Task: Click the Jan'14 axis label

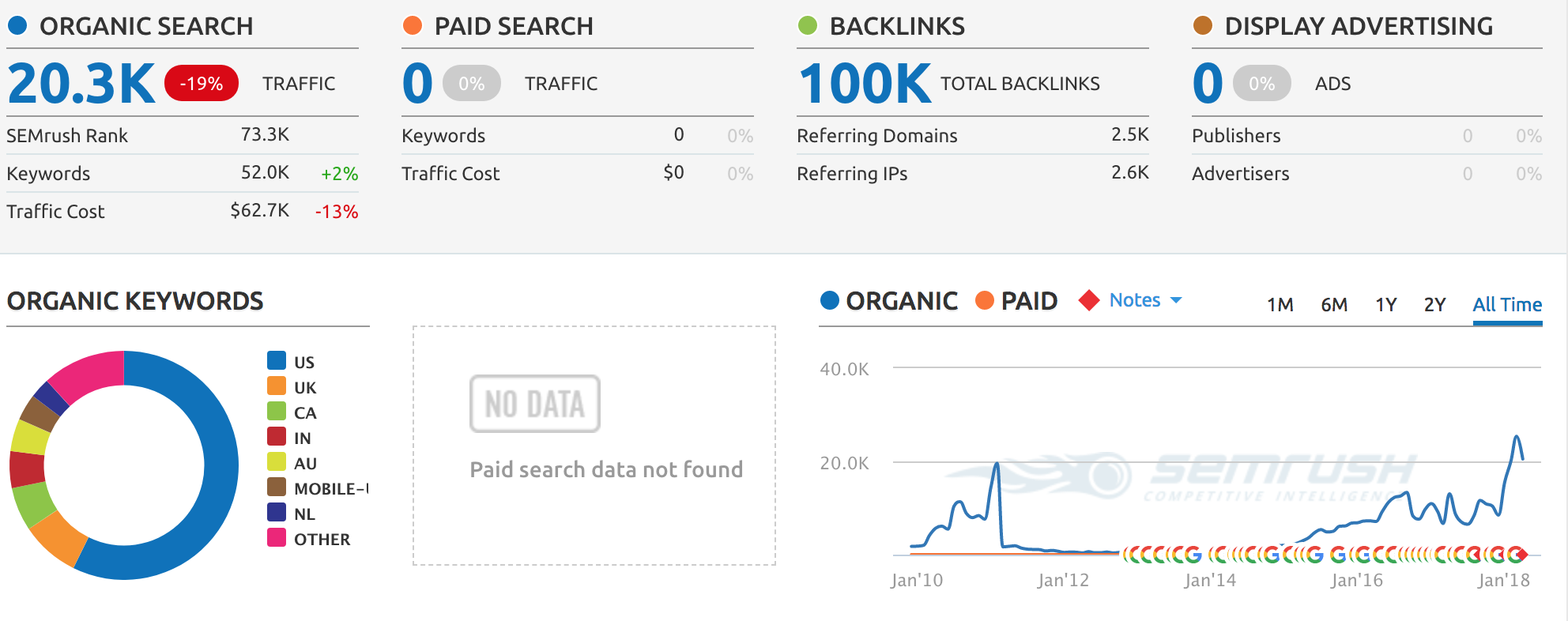Action: (x=1210, y=581)
